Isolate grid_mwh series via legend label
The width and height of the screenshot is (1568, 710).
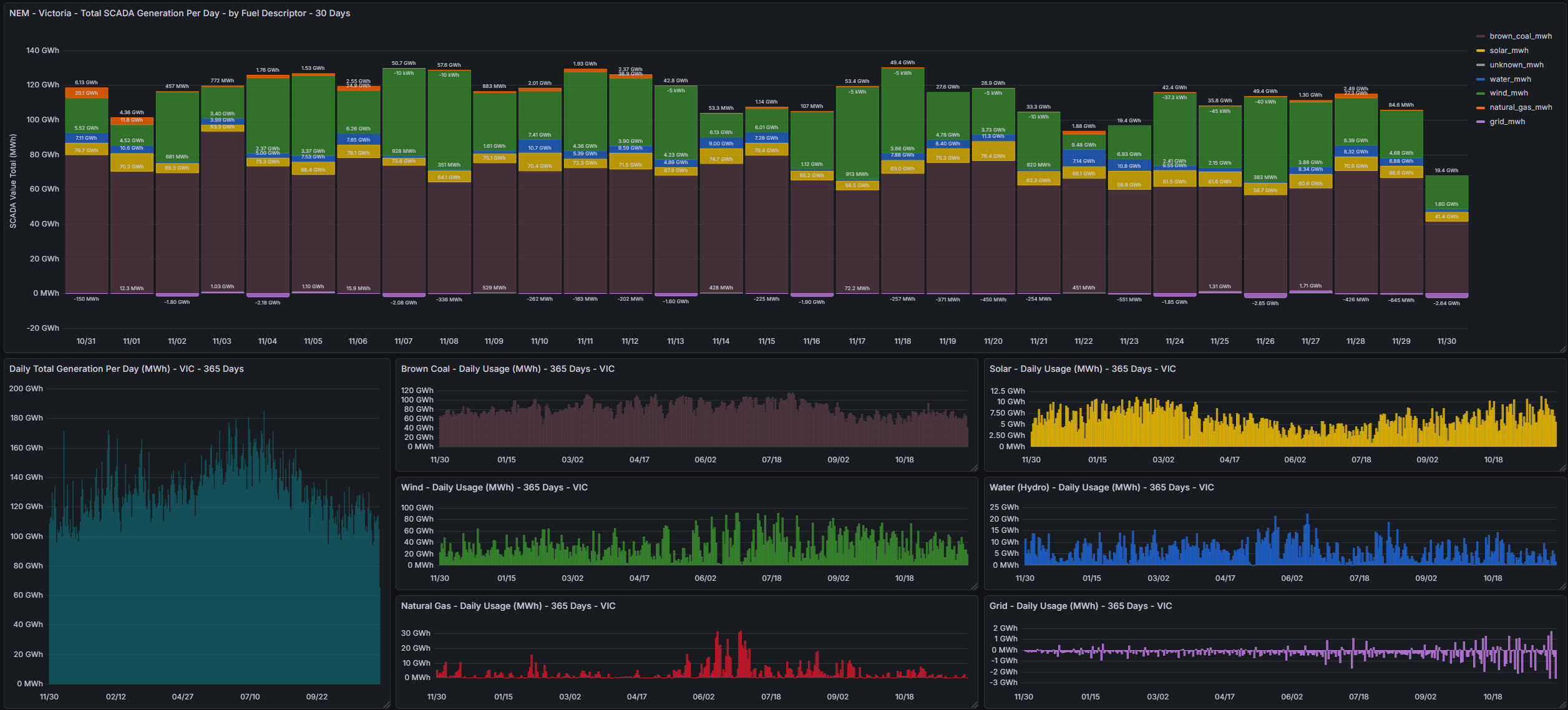(1507, 122)
